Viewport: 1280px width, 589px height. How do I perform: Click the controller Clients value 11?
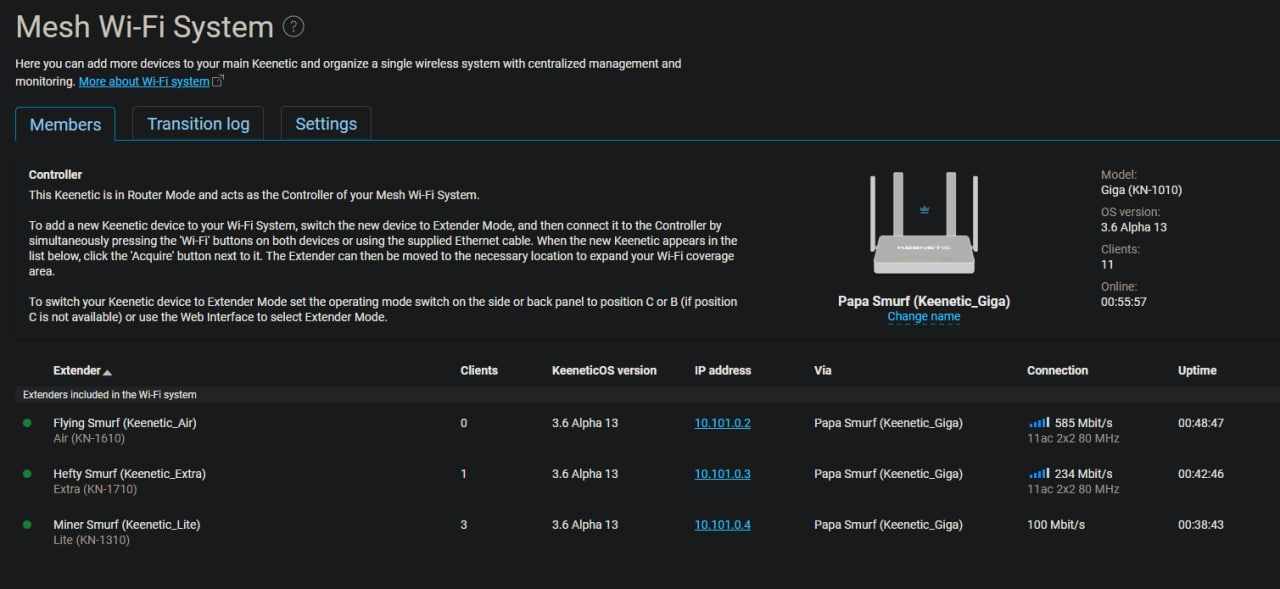tap(1107, 265)
